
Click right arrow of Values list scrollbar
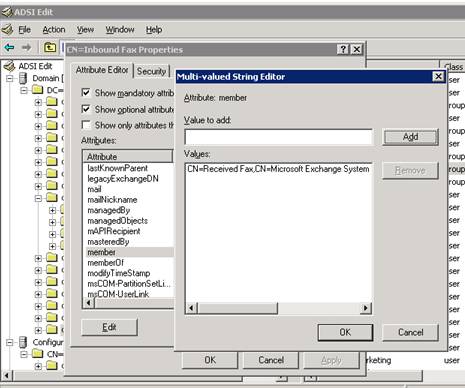coord(366,308)
